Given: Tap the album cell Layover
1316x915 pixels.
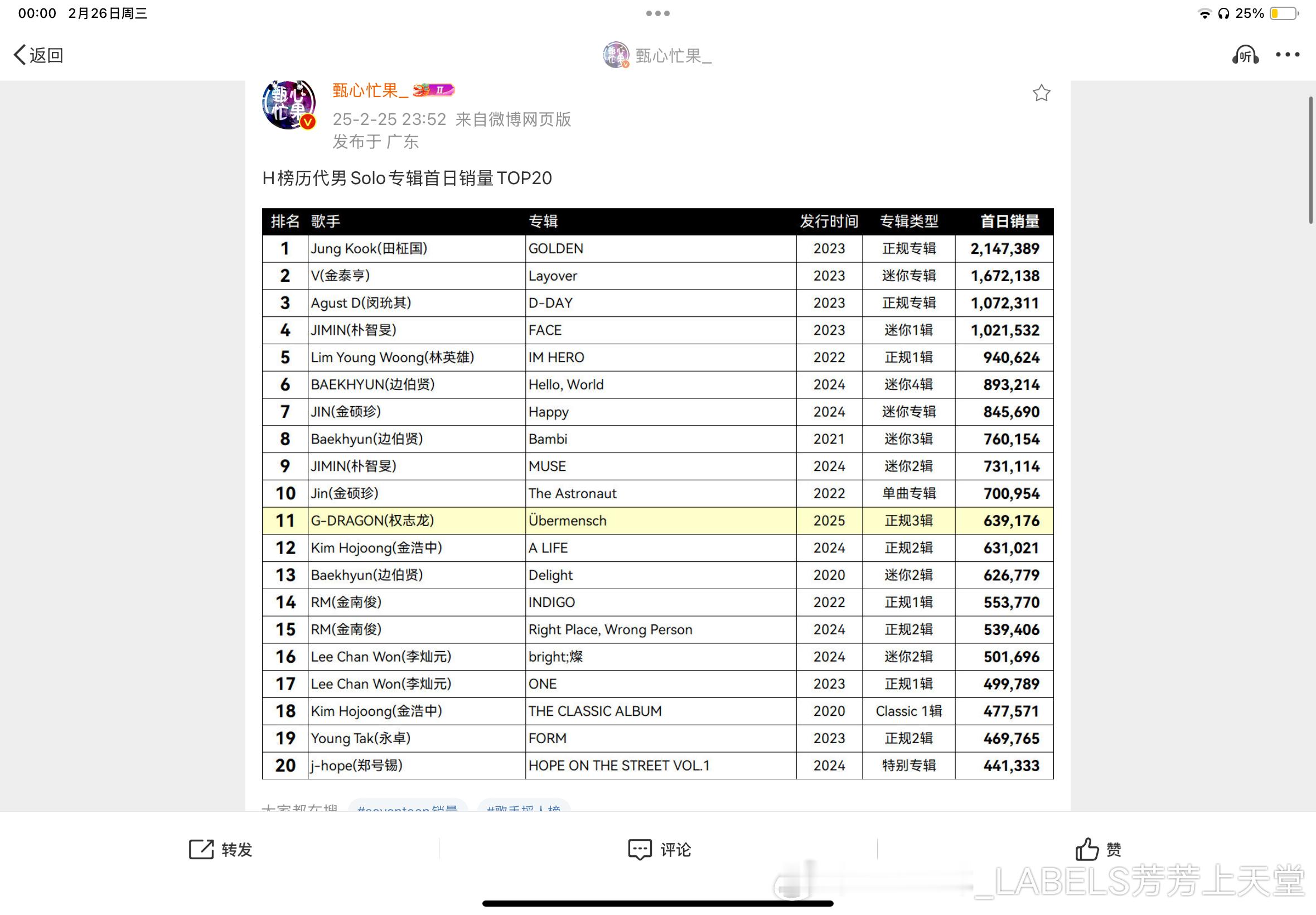Looking at the screenshot, I should pos(661,276).
